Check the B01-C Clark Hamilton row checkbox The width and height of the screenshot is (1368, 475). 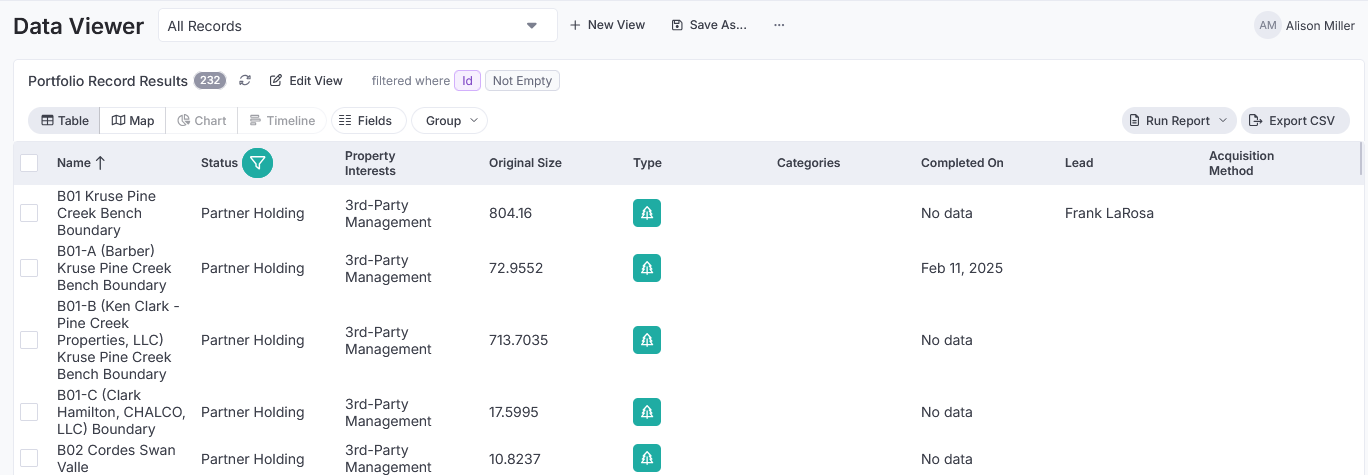point(29,412)
